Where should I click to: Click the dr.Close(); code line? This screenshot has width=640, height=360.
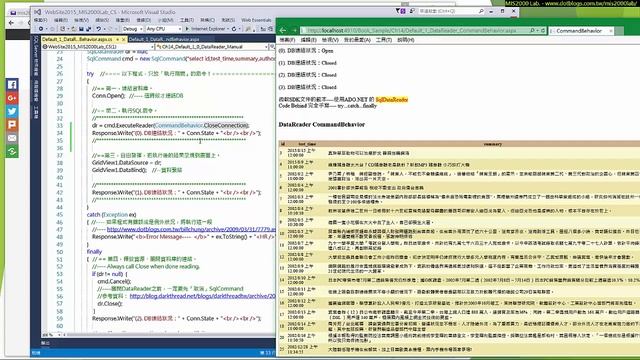[110, 303]
